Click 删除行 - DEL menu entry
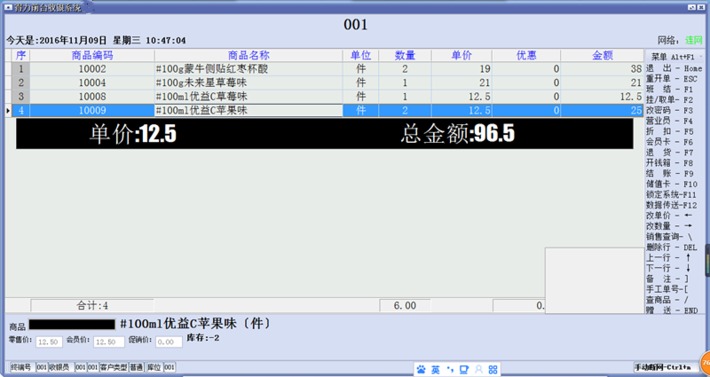 coord(671,247)
